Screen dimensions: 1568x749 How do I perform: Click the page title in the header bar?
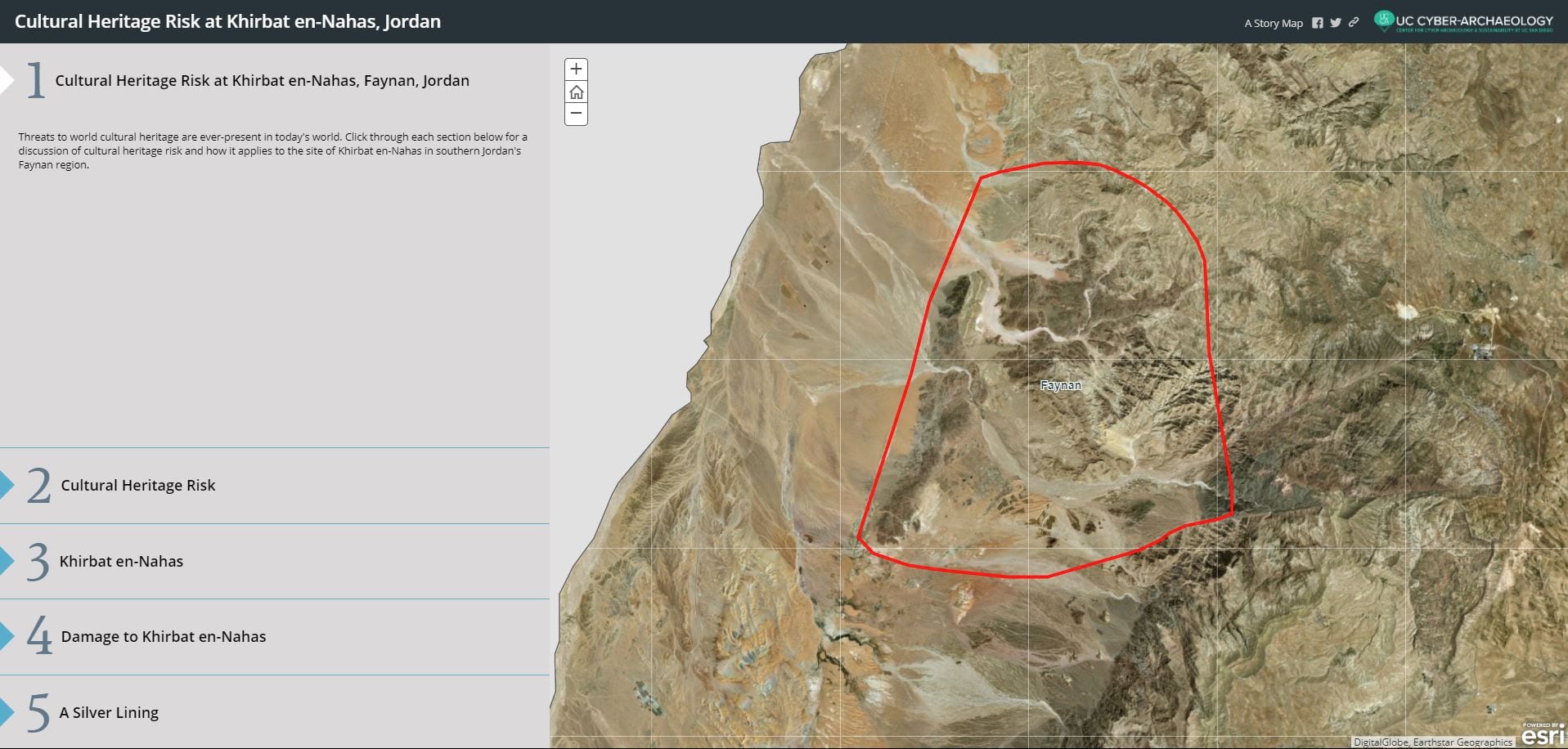[x=227, y=22]
